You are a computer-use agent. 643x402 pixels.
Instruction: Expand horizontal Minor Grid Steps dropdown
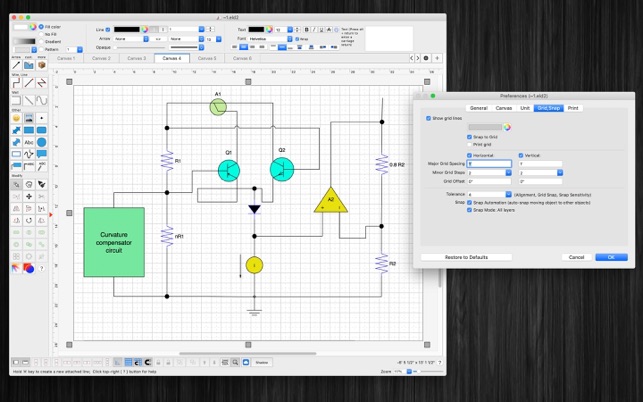point(508,173)
